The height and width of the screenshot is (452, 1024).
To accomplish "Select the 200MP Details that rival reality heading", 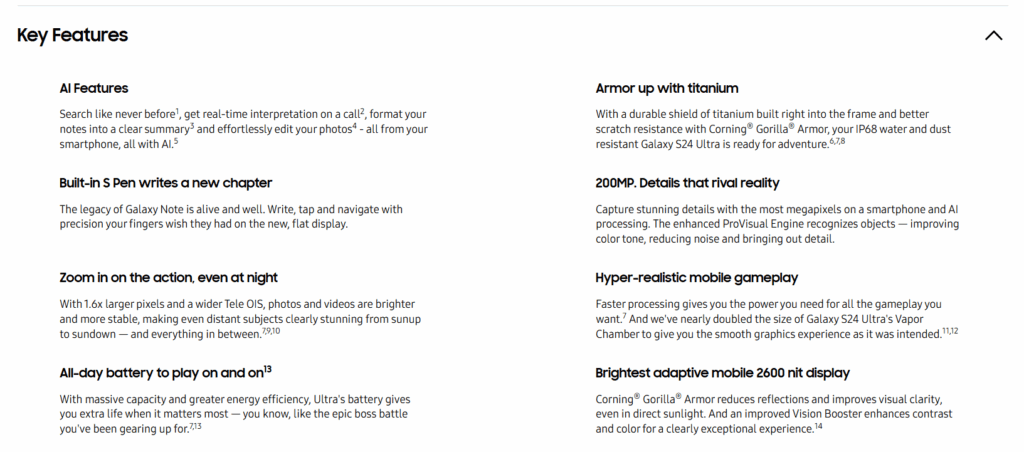I will tap(687, 182).
